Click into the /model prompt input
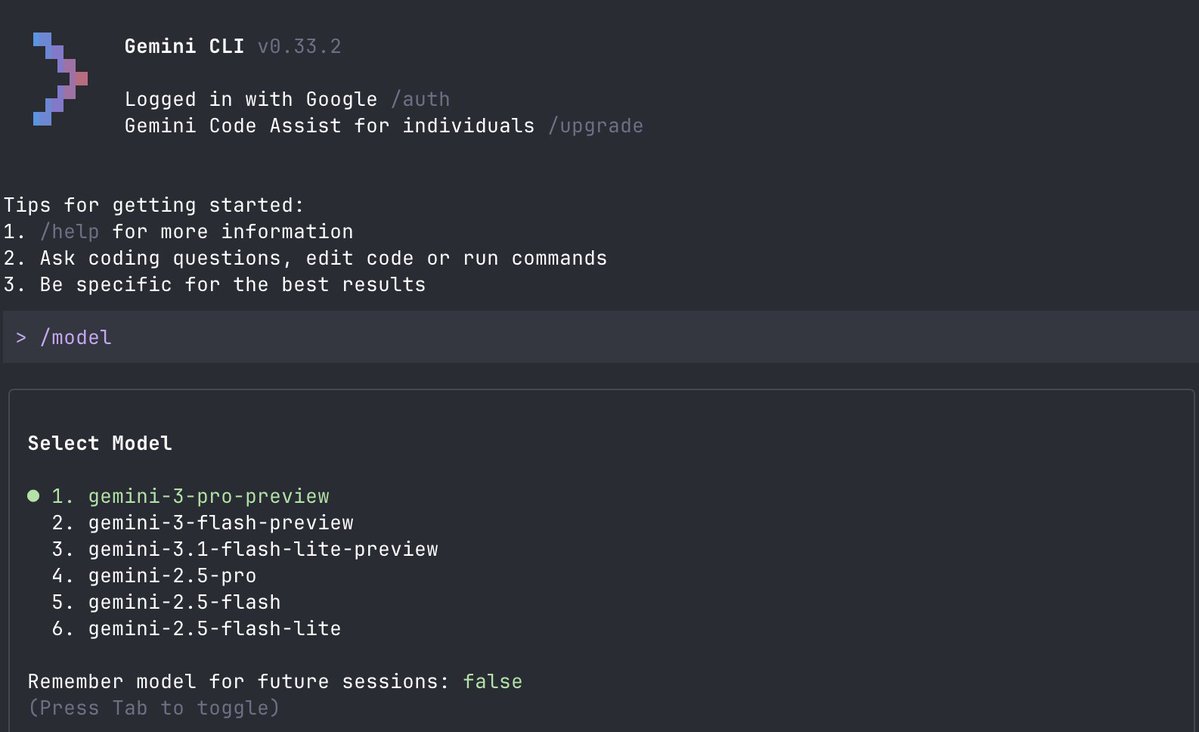Screen dimensions: 1199x732 pos(600,337)
